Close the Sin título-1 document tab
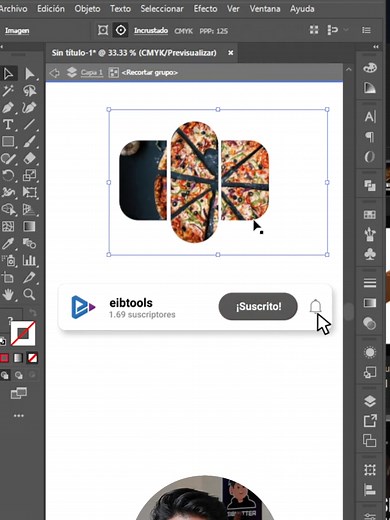This screenshot has width=390, height=520. click(230, 53)
